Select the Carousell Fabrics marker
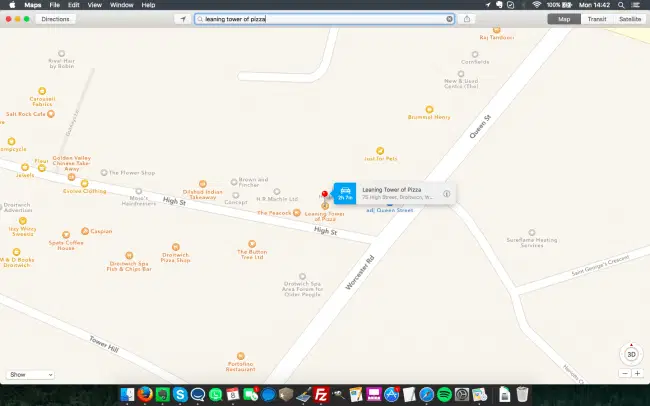 (42, 91)
